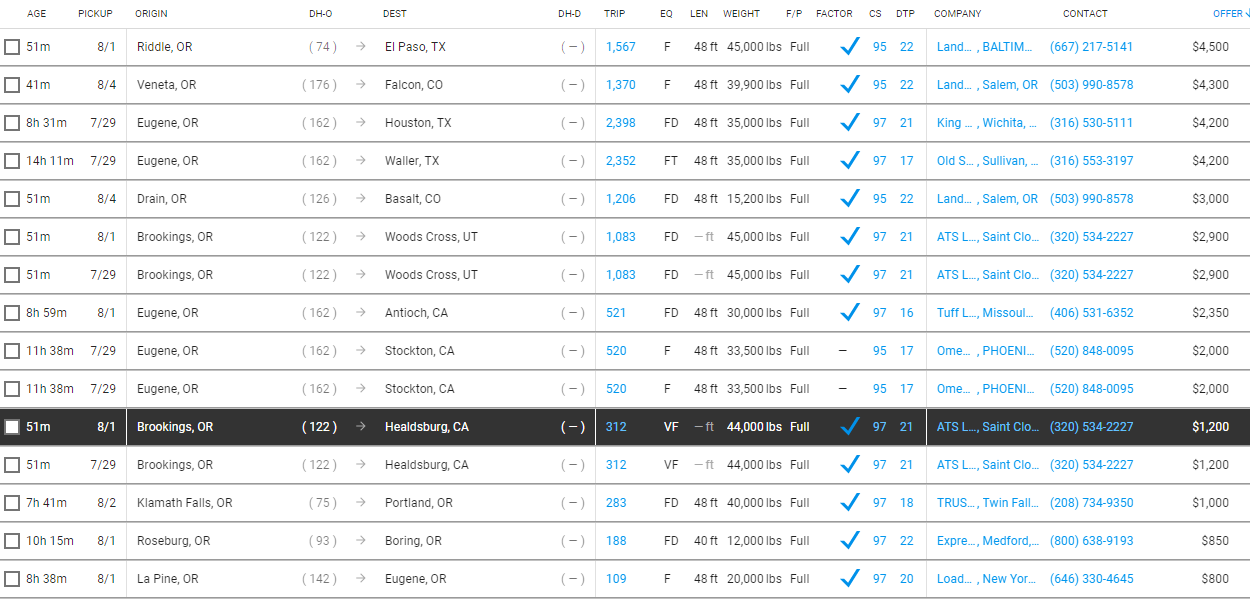Screen dimensions: 1250x599
Task: Click the WEIGHT column header
Action: pos(741,14)
